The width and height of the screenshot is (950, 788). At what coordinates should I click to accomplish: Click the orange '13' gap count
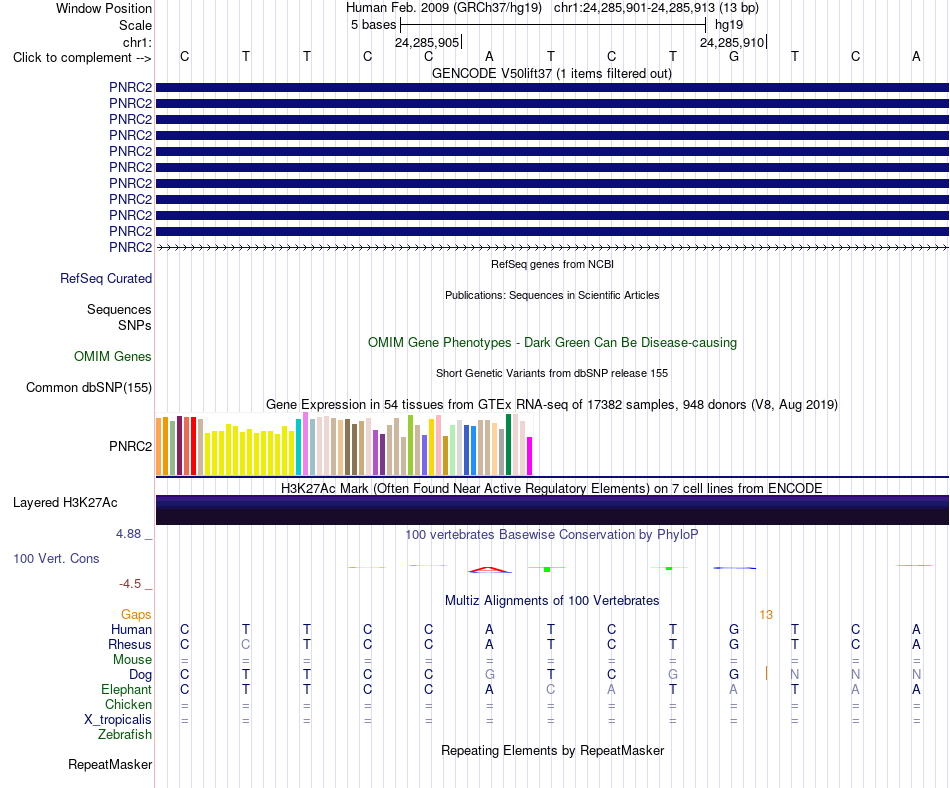[766, 615]
